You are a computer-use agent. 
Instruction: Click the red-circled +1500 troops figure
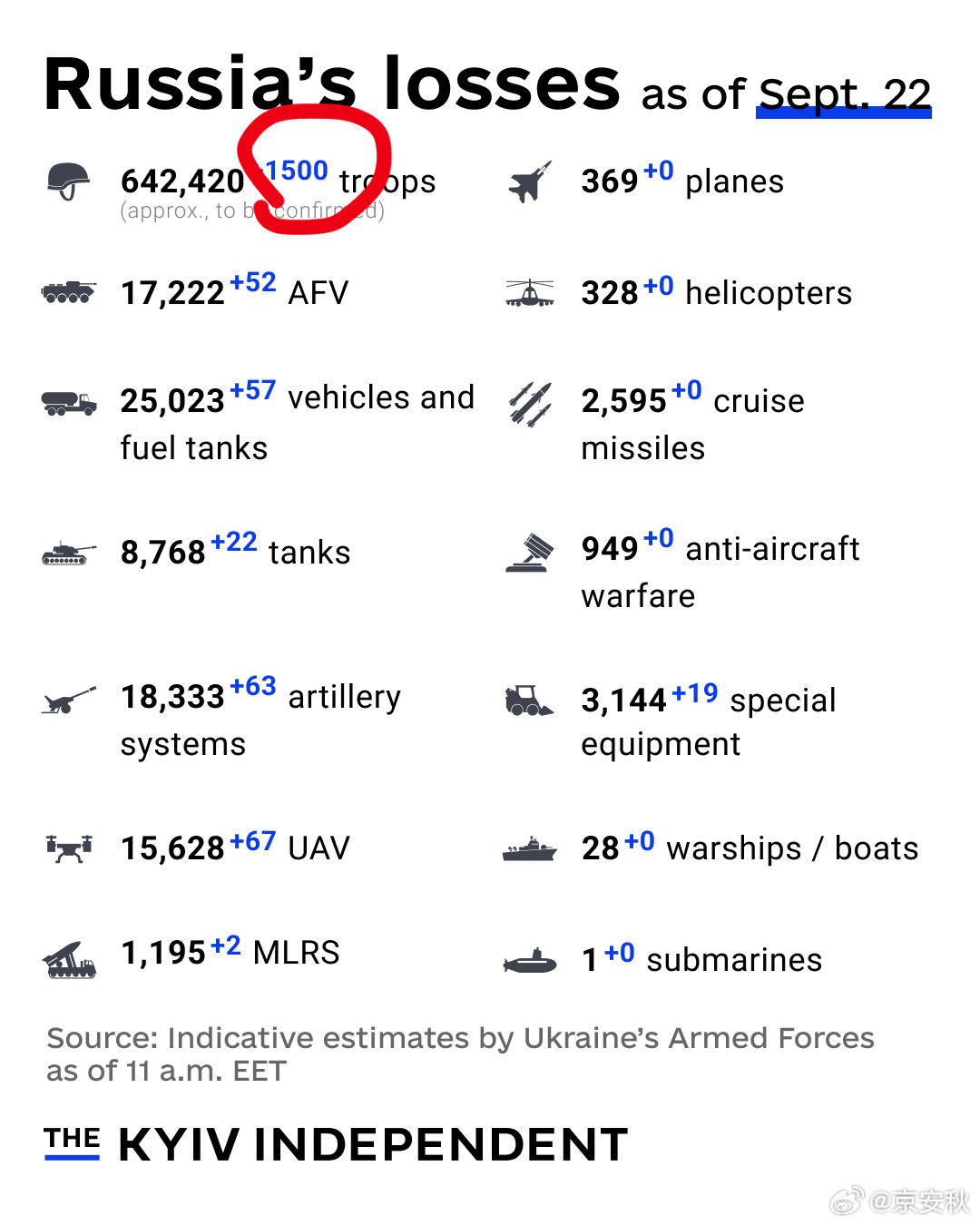296,171
